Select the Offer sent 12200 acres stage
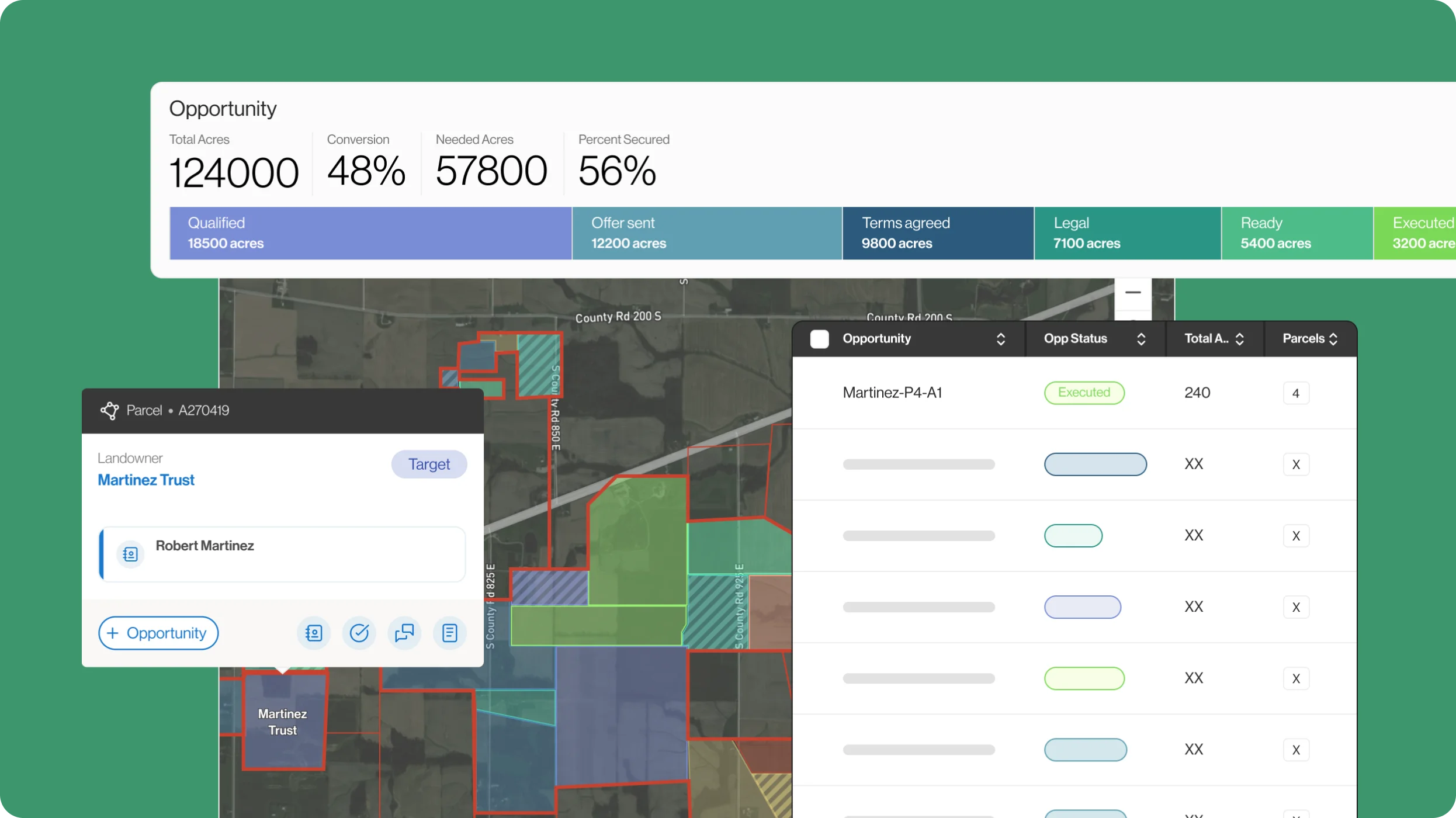The image size is (1456, 818). 707,233
